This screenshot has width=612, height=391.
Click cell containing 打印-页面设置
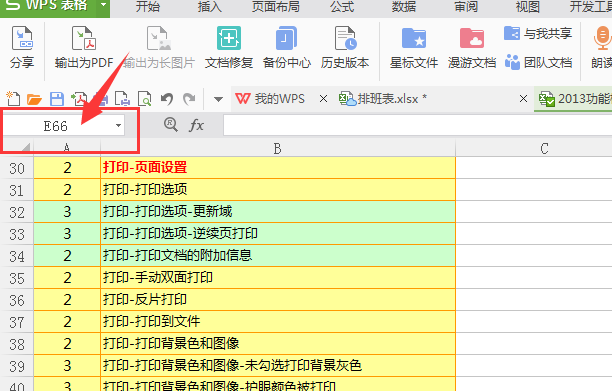point(278,168)
